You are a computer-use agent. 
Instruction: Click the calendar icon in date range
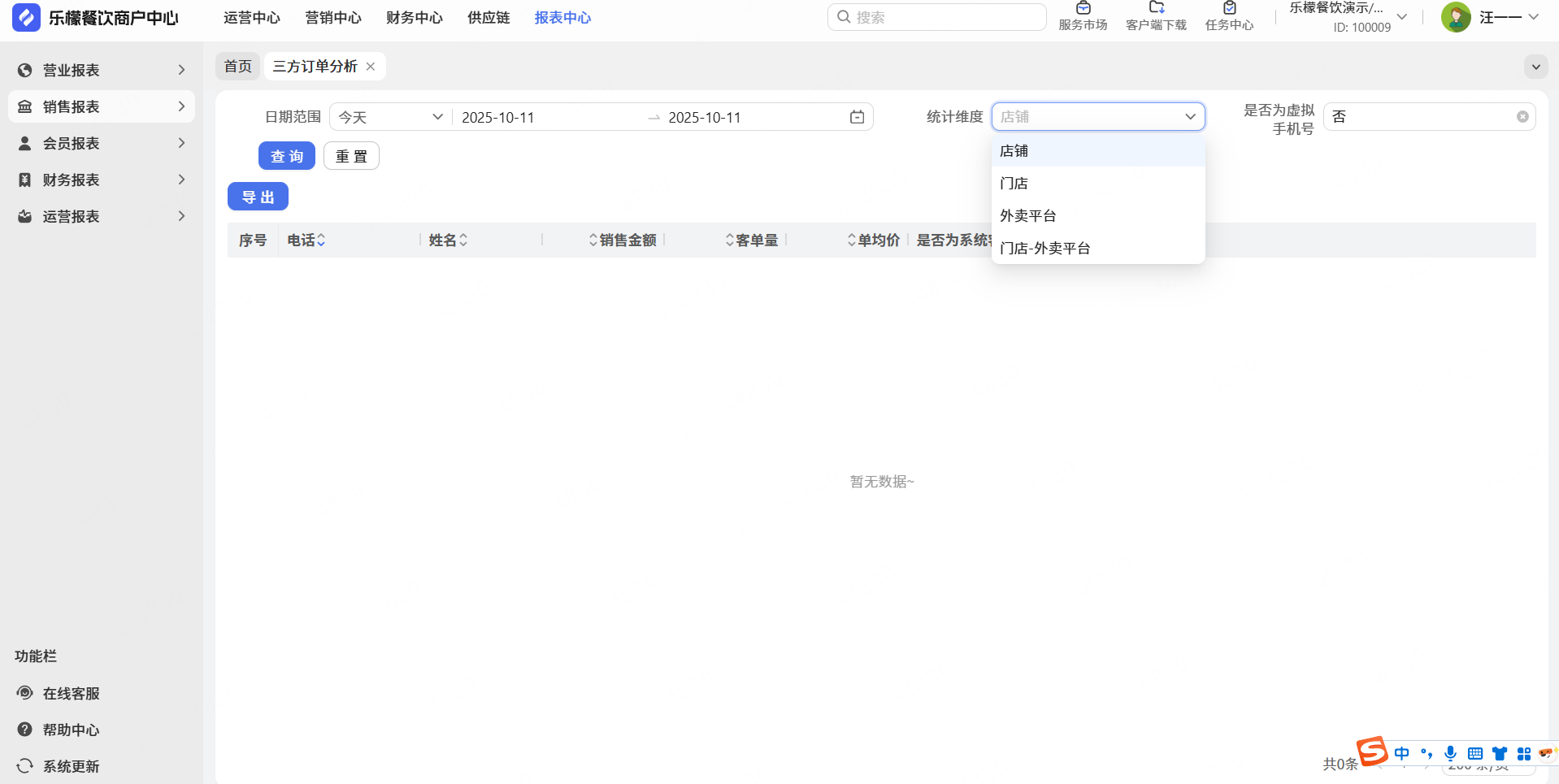(857, 117)
